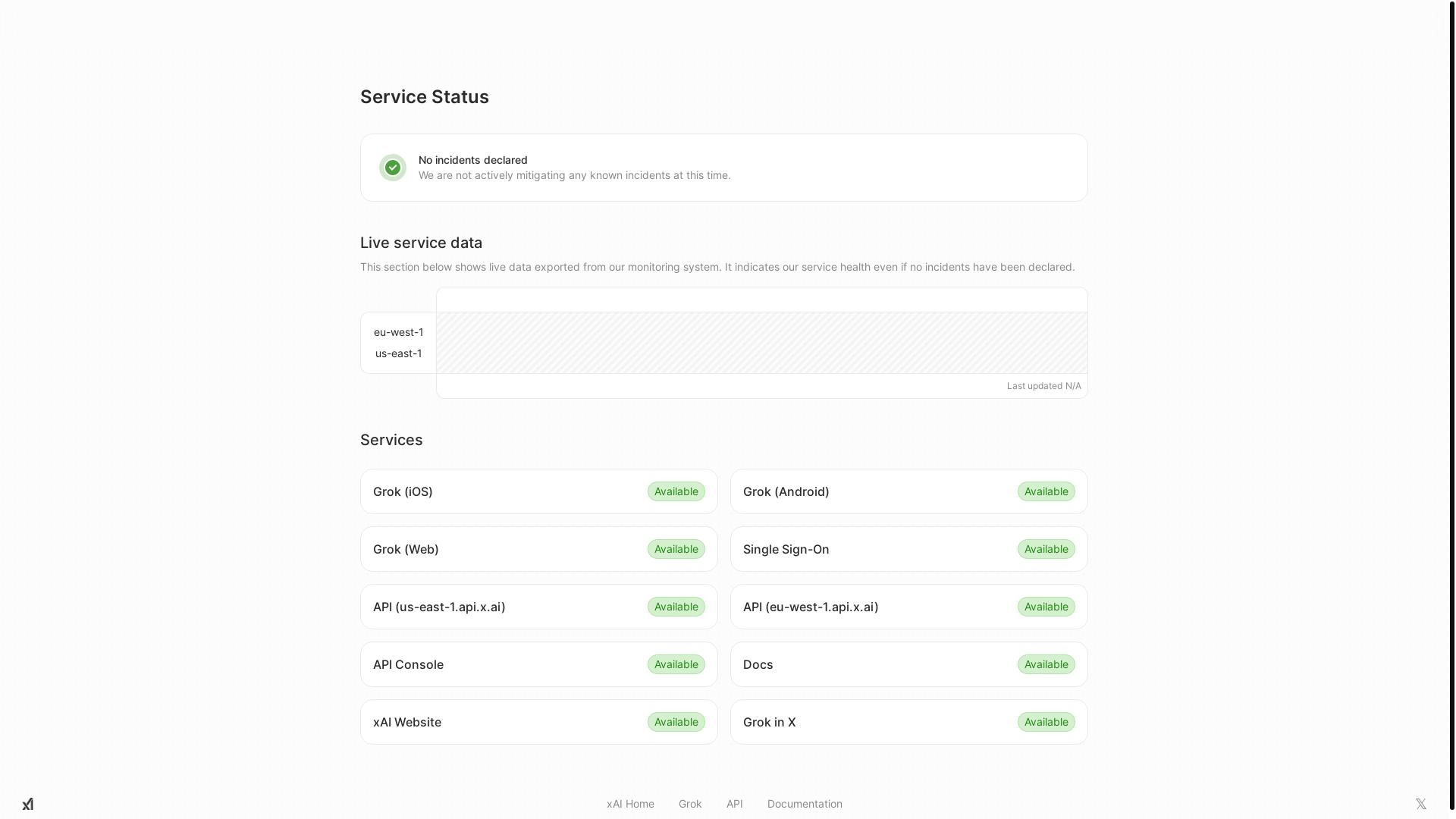Click the No incidents declared text
Image resolution: width=1456 pixels, height=819 pixels.
point(473,160)
